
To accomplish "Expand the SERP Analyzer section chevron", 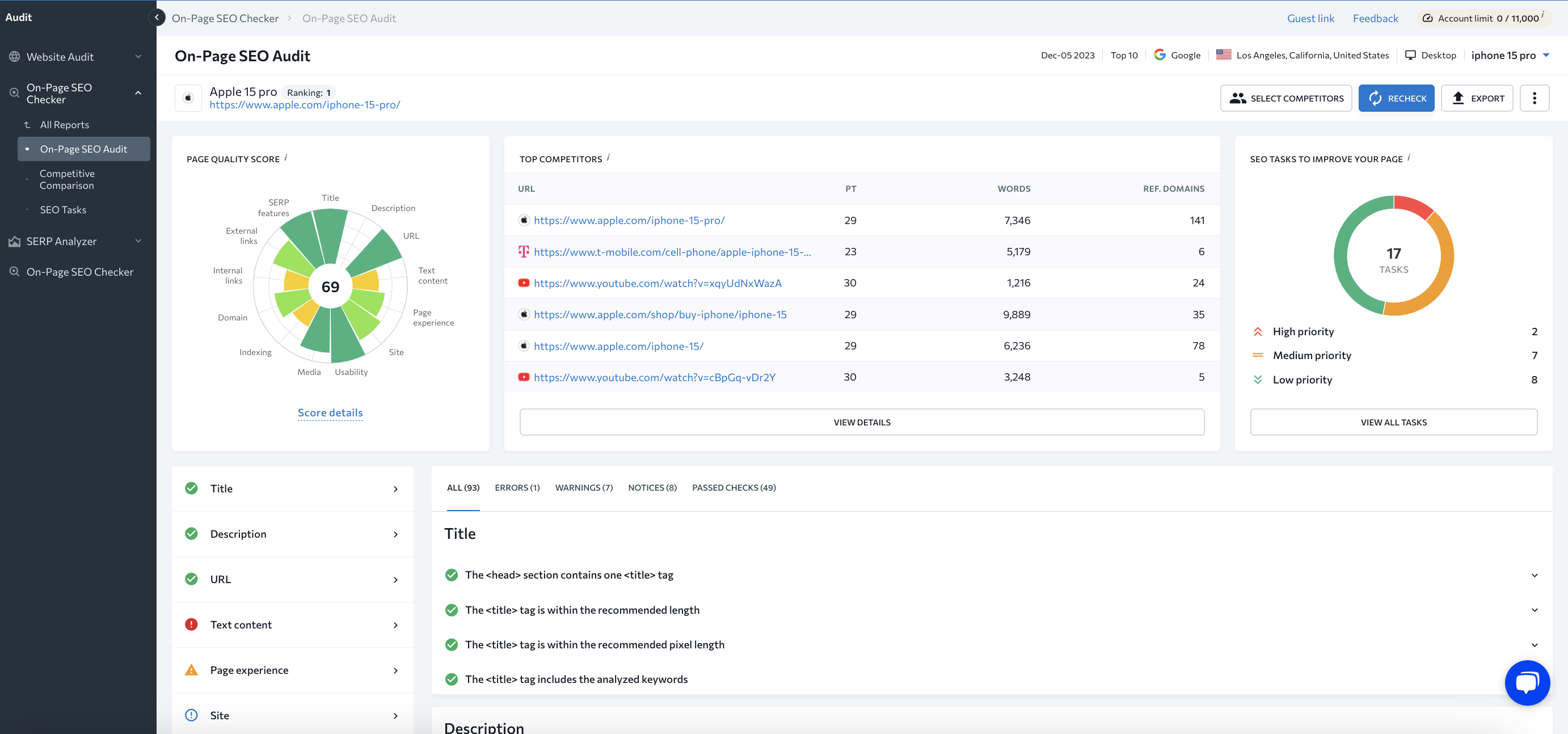I will [x=138, y=241].
